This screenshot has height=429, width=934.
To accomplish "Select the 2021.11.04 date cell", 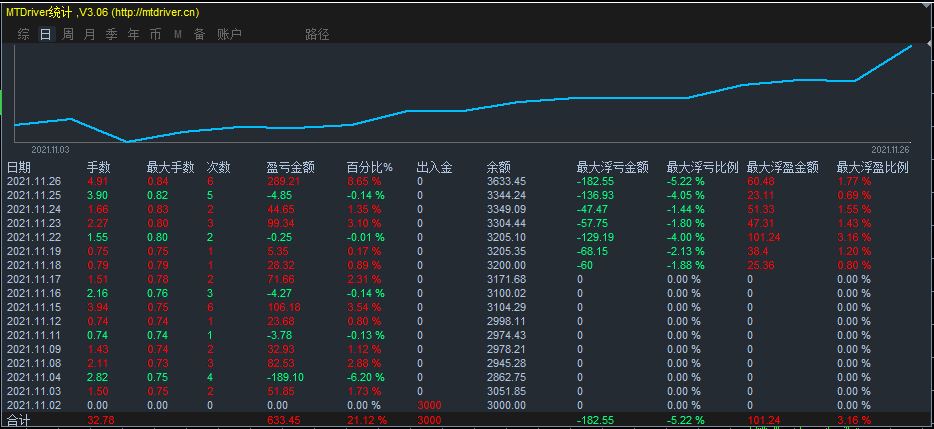I will [34, 377].
